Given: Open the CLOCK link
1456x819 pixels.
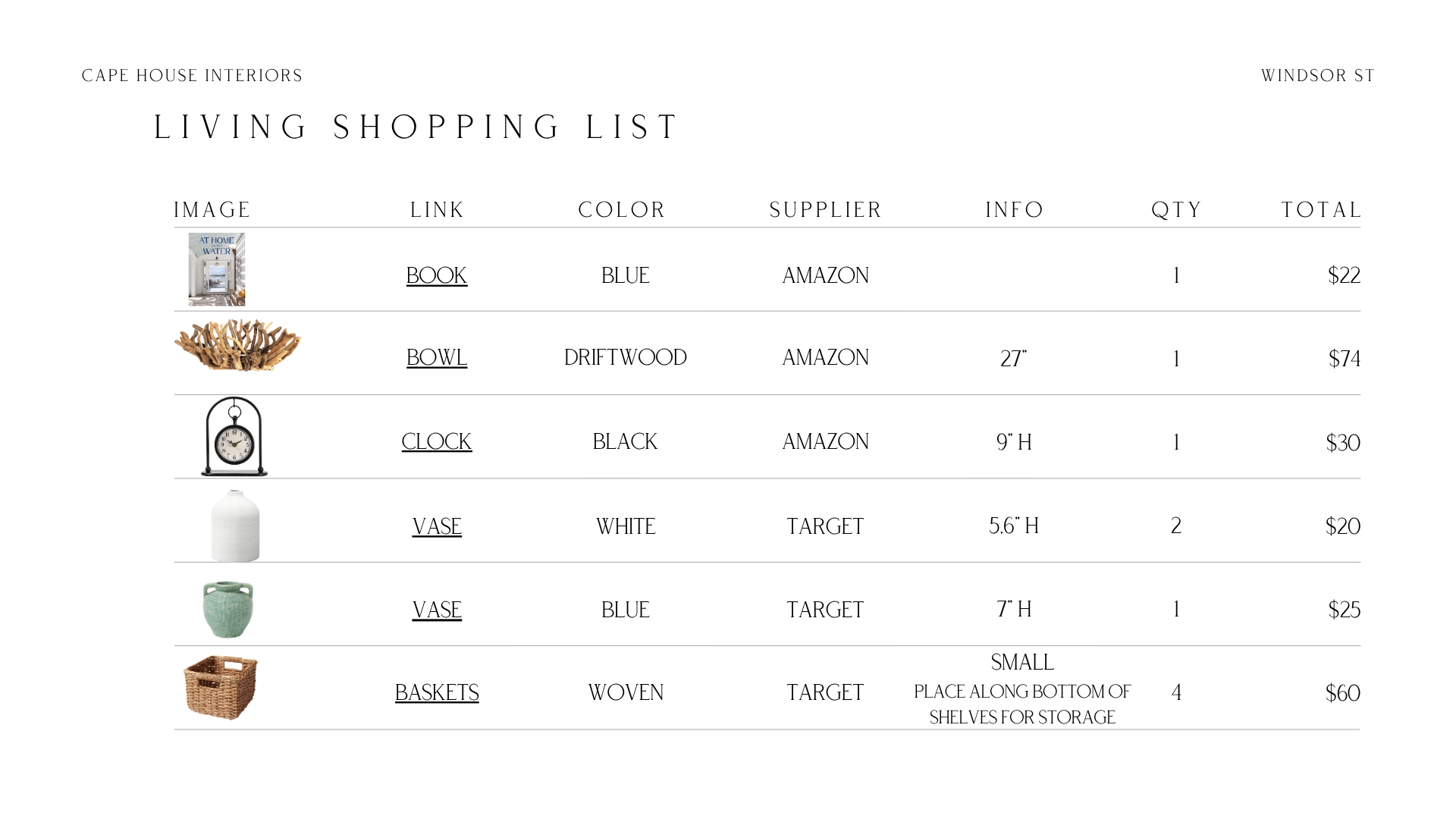Looking at the screenshot, I should (x=437, y=441).
